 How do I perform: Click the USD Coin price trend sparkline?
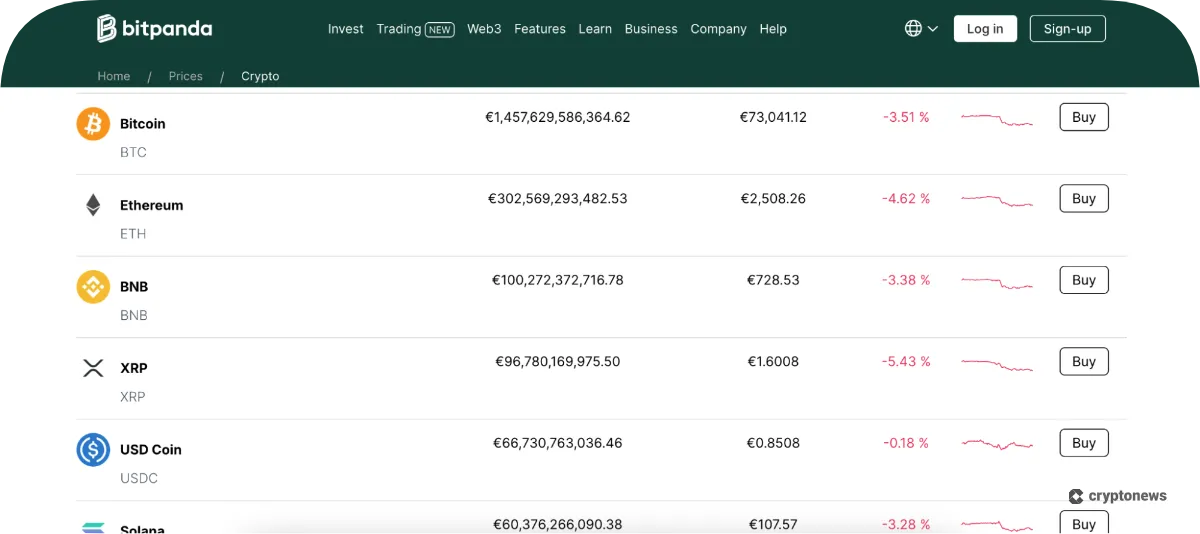pos(997,443)
